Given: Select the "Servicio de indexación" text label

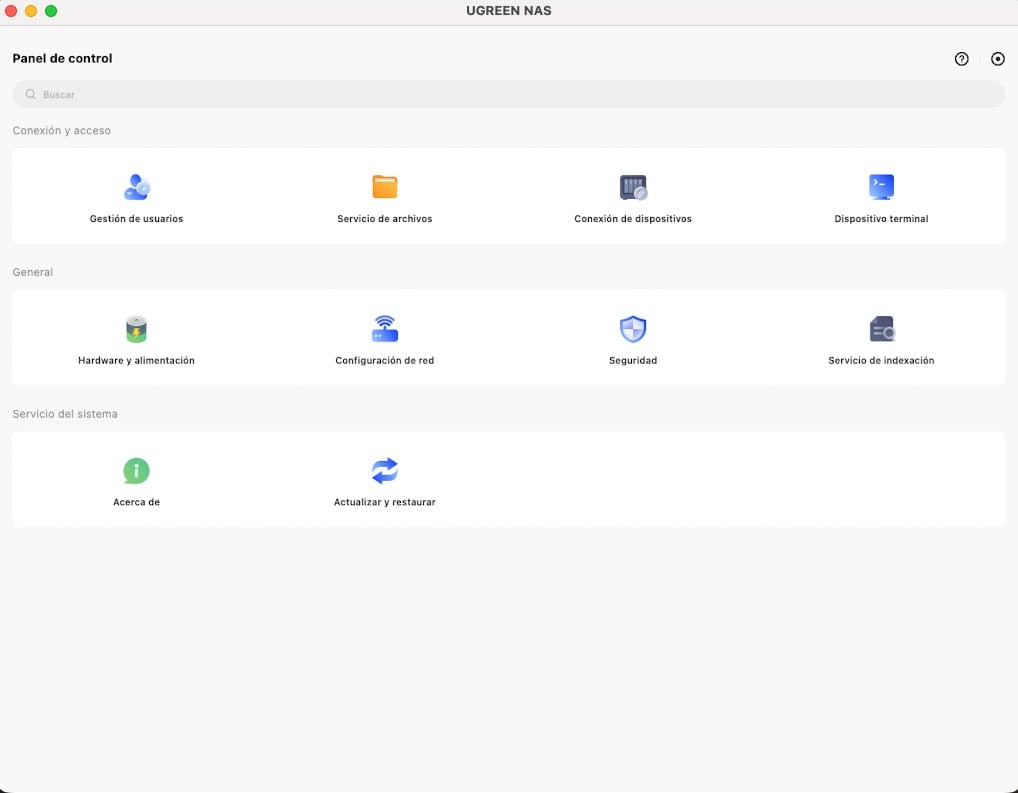Looking at the screenshot, I should click(x=881, y=361).
